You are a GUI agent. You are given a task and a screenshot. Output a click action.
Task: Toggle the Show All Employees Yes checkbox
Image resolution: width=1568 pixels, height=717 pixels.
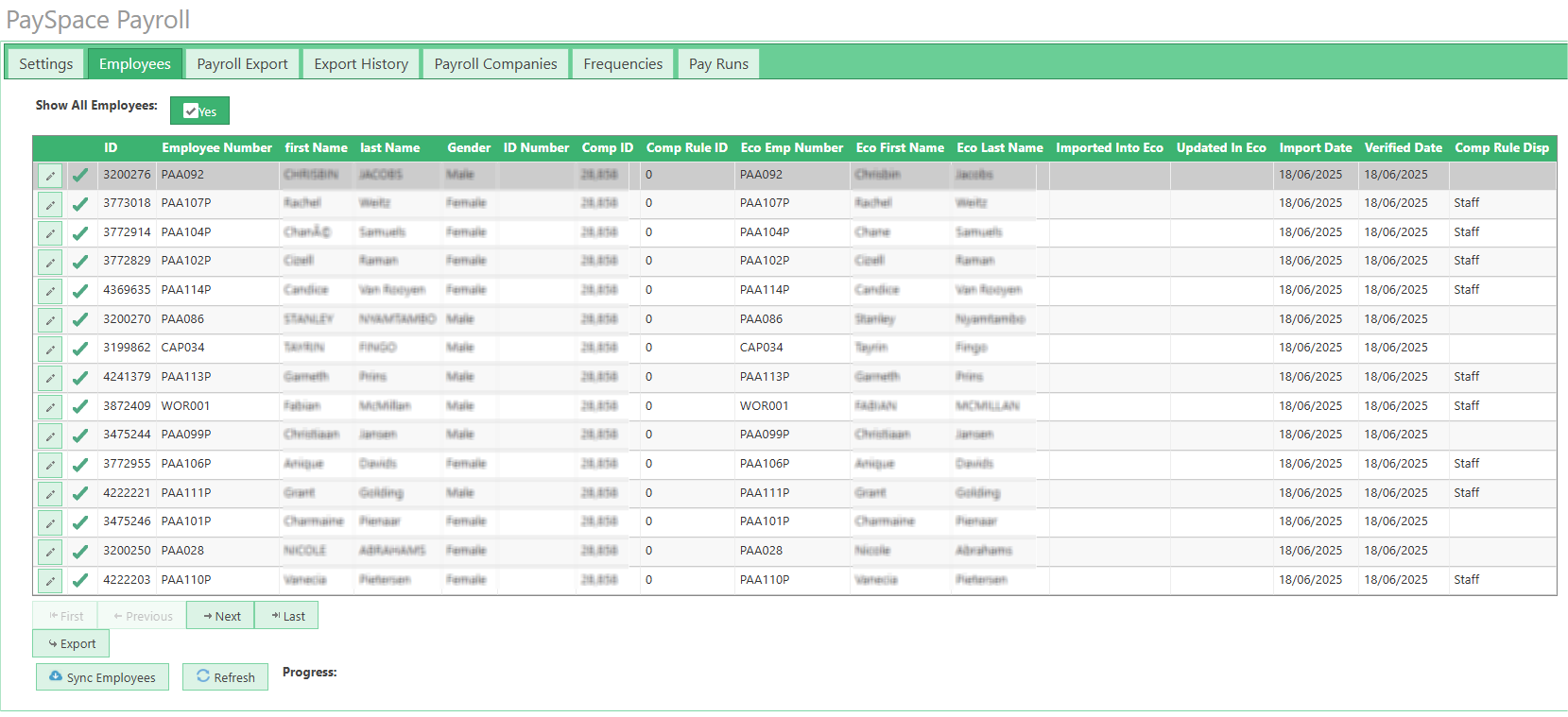pyautogui.click(x=191, y=111)
